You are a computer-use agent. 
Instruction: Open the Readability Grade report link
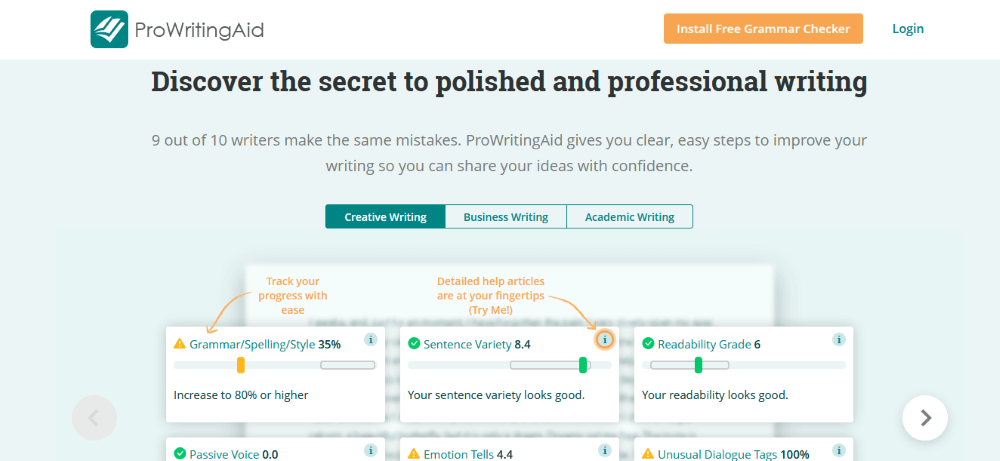point(704,345)
